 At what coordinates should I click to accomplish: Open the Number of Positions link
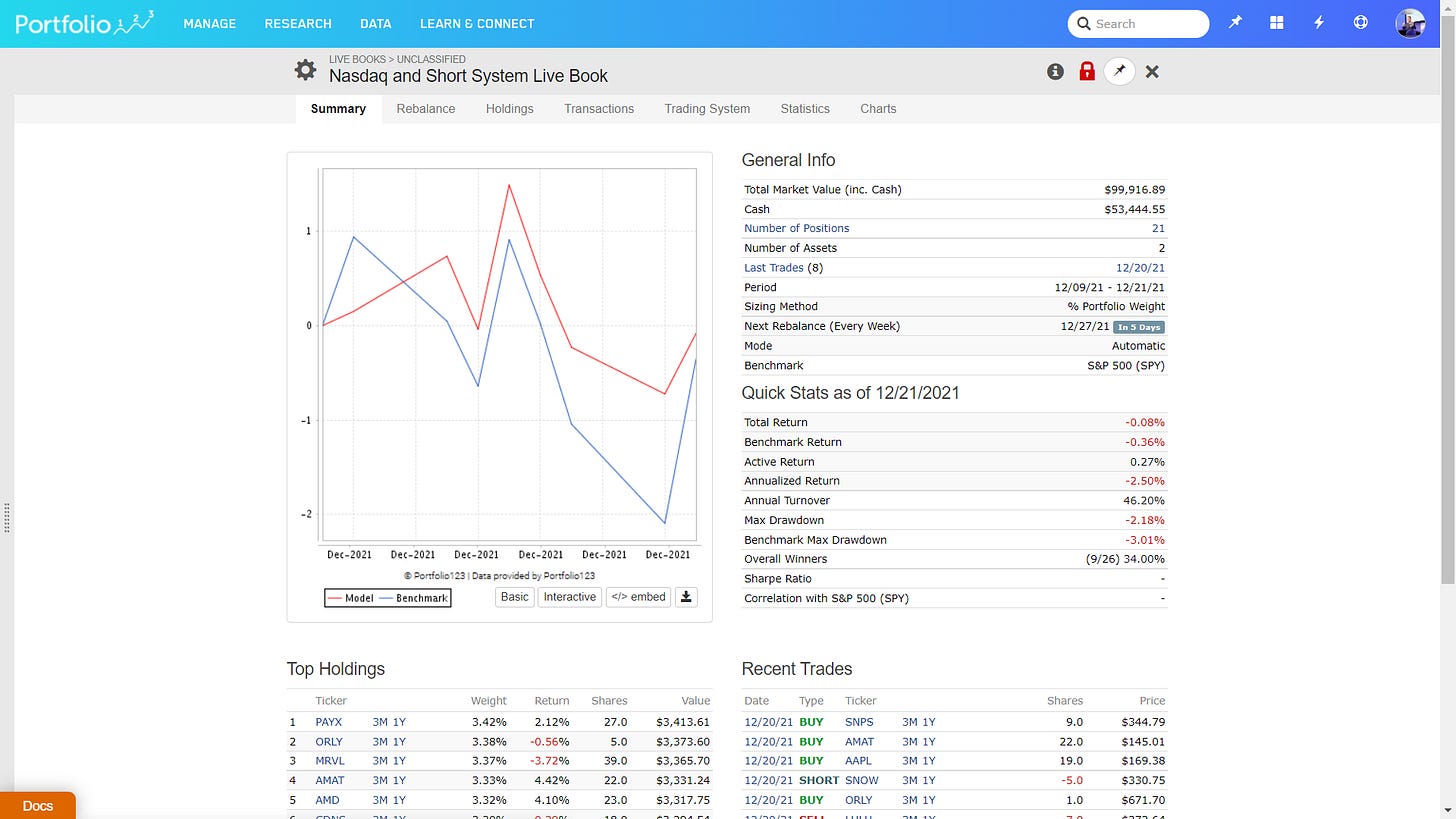(x=796, y=228)
